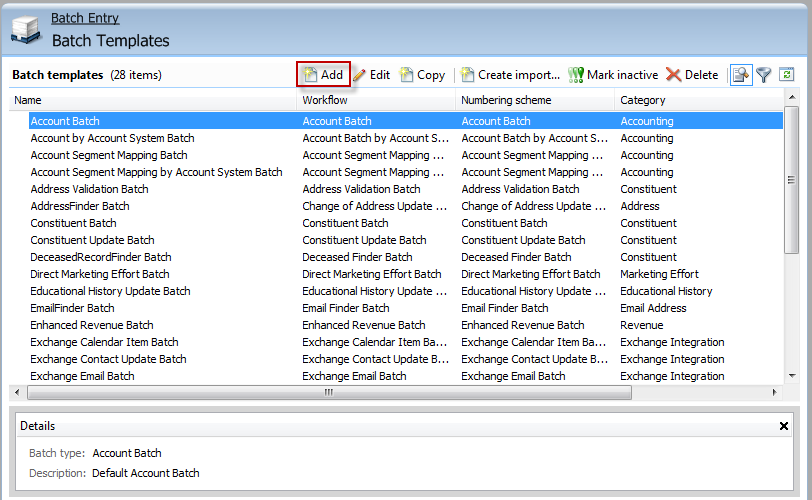The height and width of the screenshot is (500, 812).
Task: Toggle the show details pane icon
Action: 740,75
